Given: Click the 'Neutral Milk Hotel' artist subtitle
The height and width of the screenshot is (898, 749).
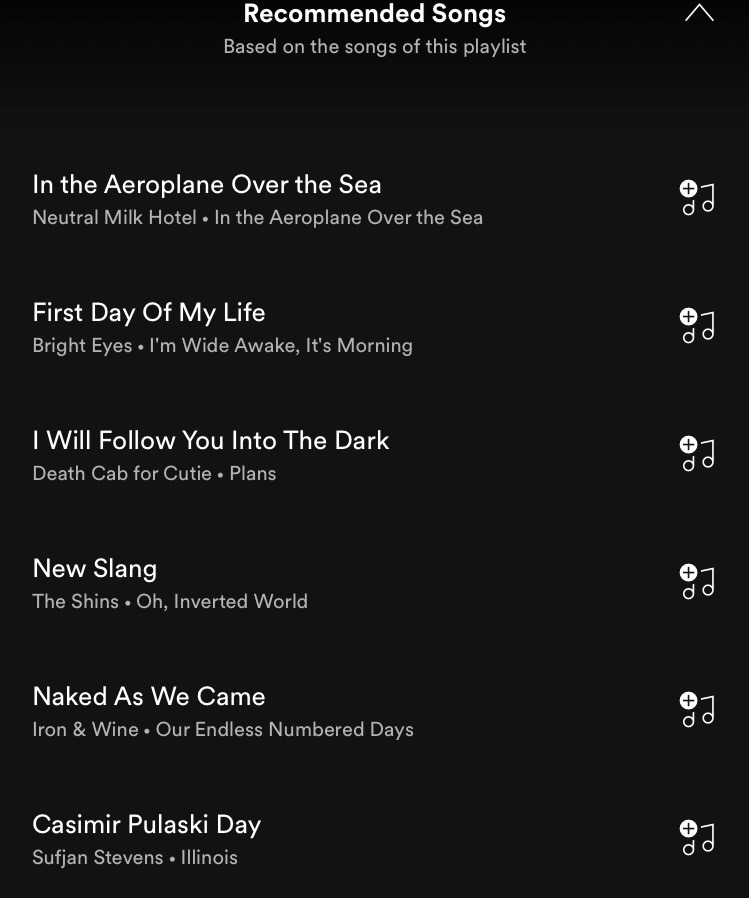Looking at the screenshot, I should [x=115, y=218].
